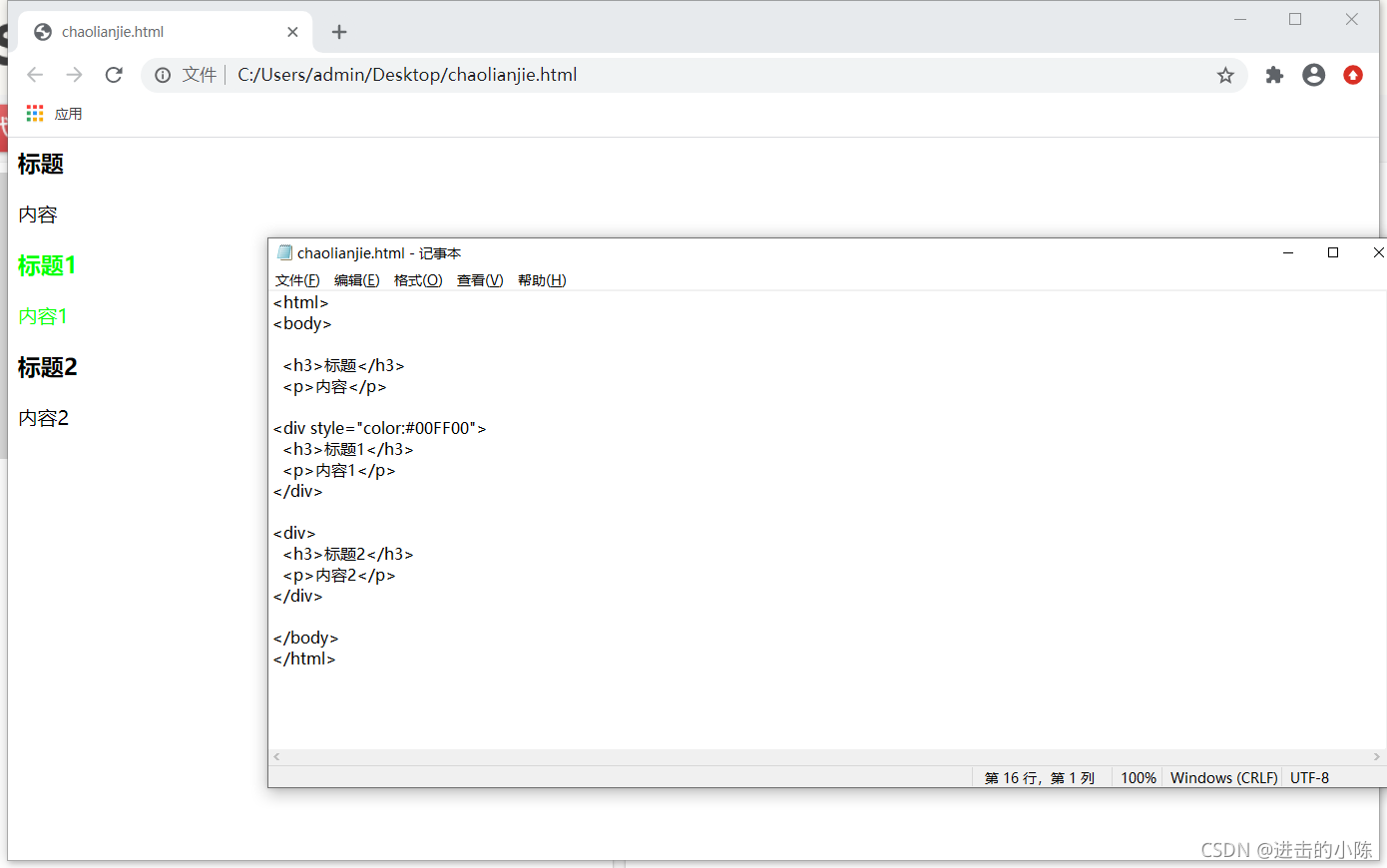Click the 应用 label in bookmarks bar
1387x868 pixels.
click(x=68, y=114)
